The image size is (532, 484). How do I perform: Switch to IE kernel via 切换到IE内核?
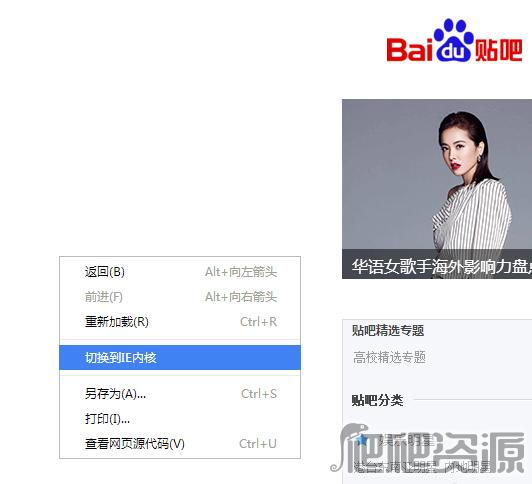180,357
